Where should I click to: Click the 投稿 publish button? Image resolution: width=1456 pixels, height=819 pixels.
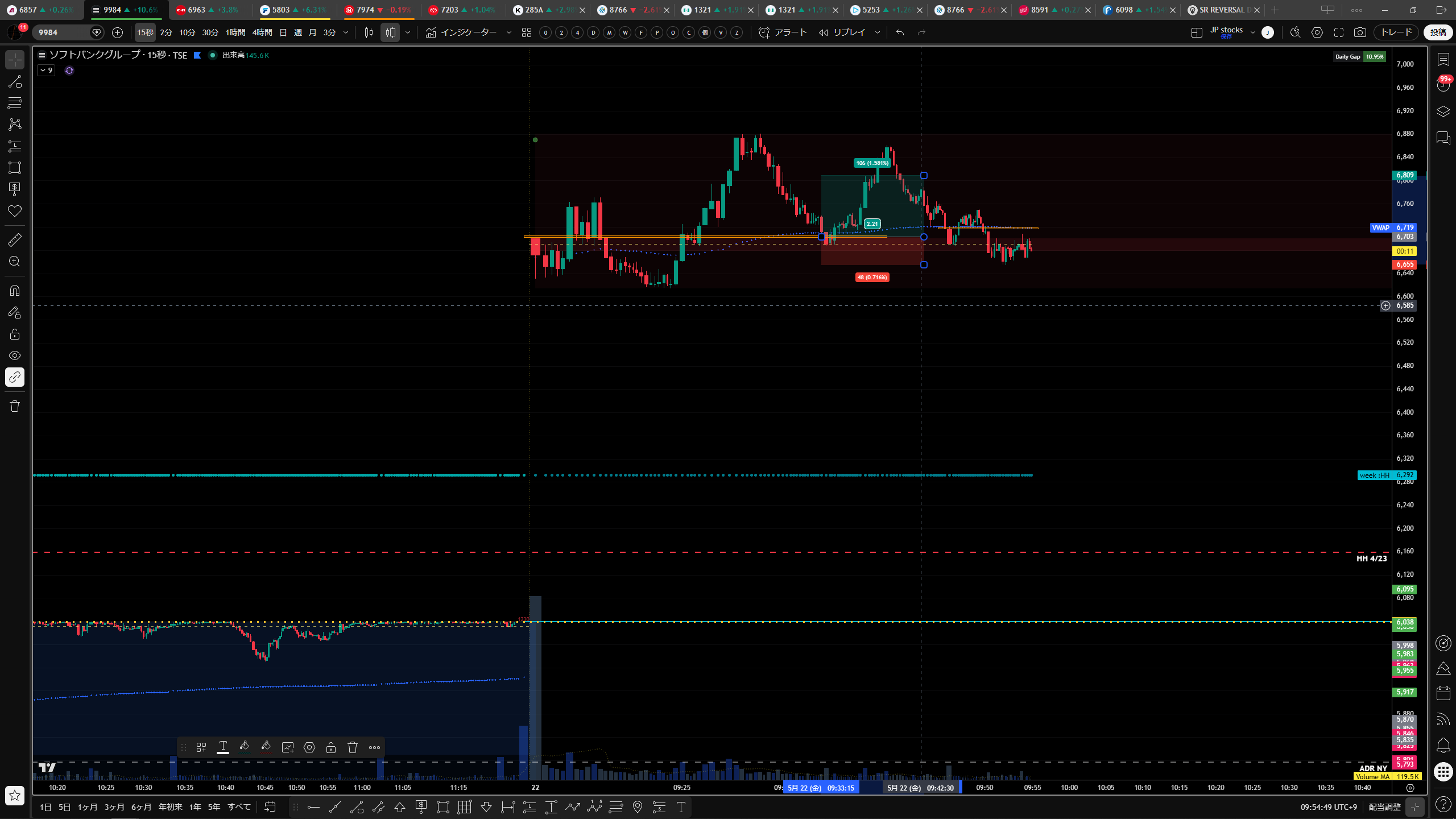pos(1438,32)
